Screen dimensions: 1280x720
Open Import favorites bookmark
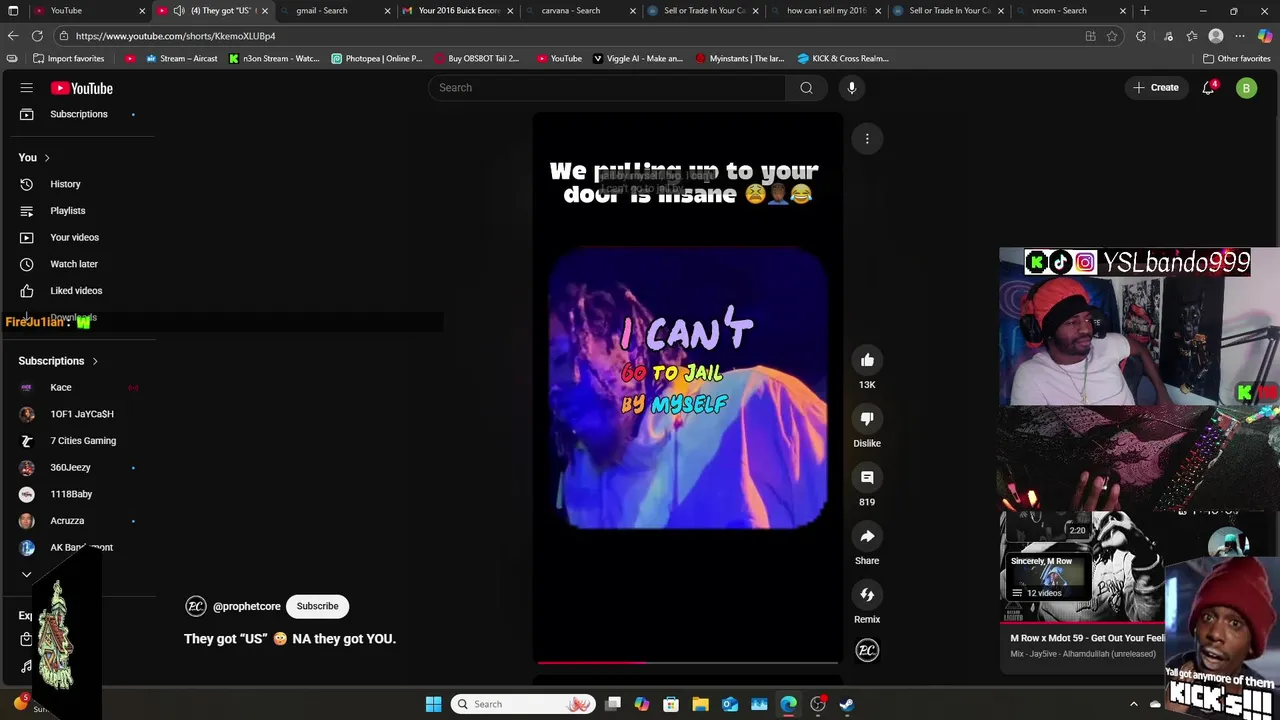(x=68, y=58)
